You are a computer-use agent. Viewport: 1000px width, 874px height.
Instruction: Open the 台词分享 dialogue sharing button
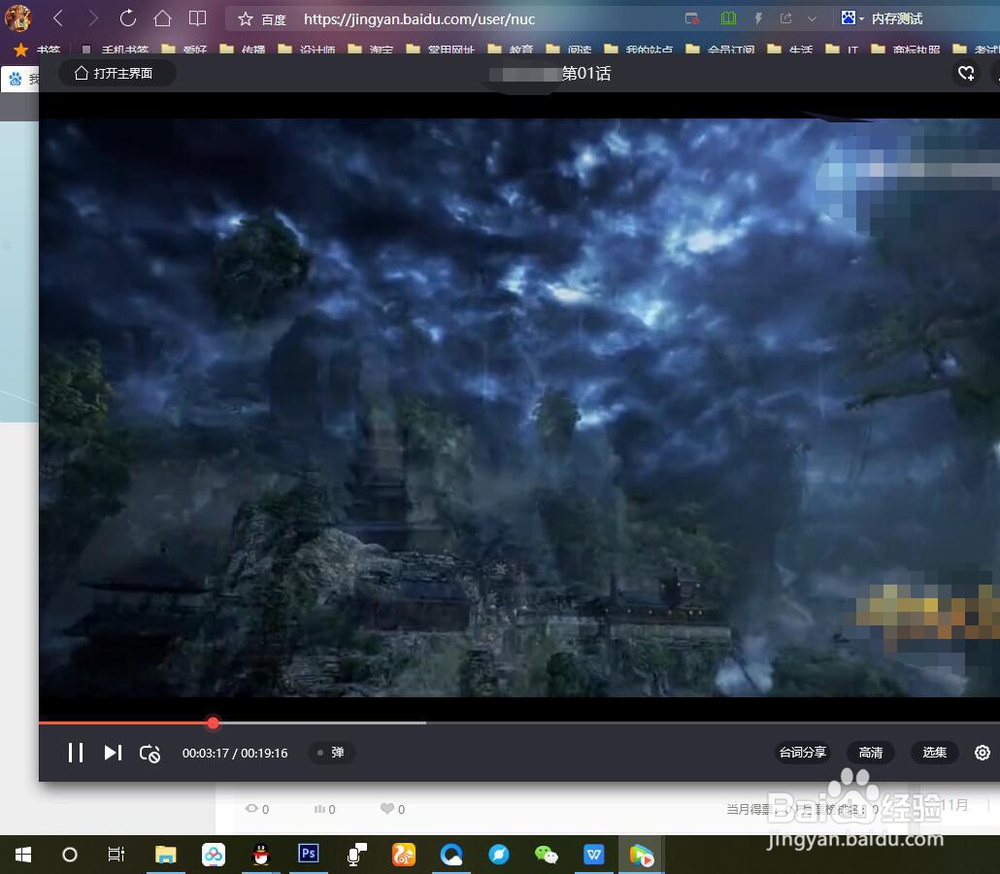coord(802,753)
